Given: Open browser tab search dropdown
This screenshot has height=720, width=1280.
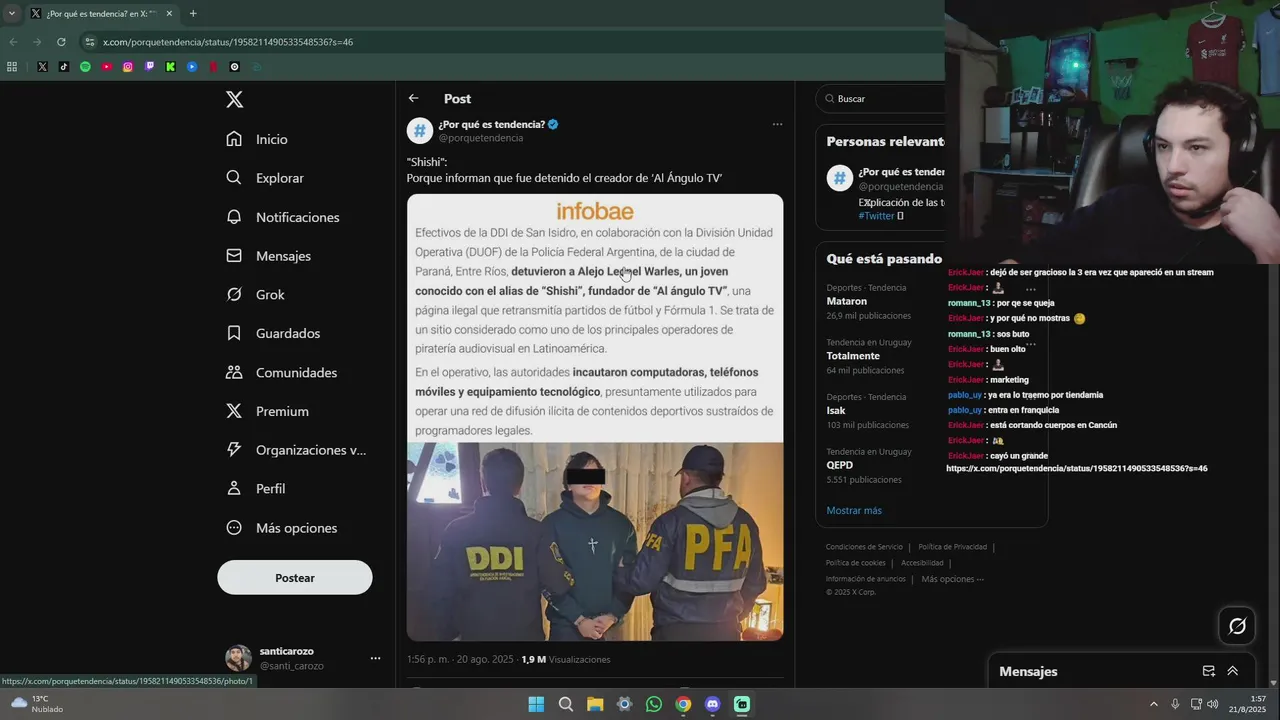Looking at the screenshot, I should tap(12, 13).
